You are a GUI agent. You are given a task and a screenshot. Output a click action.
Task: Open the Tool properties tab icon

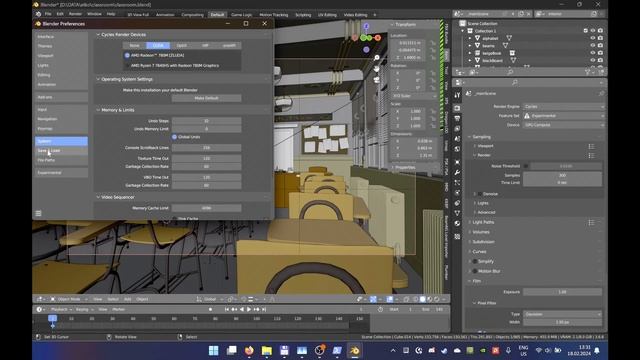457,96
